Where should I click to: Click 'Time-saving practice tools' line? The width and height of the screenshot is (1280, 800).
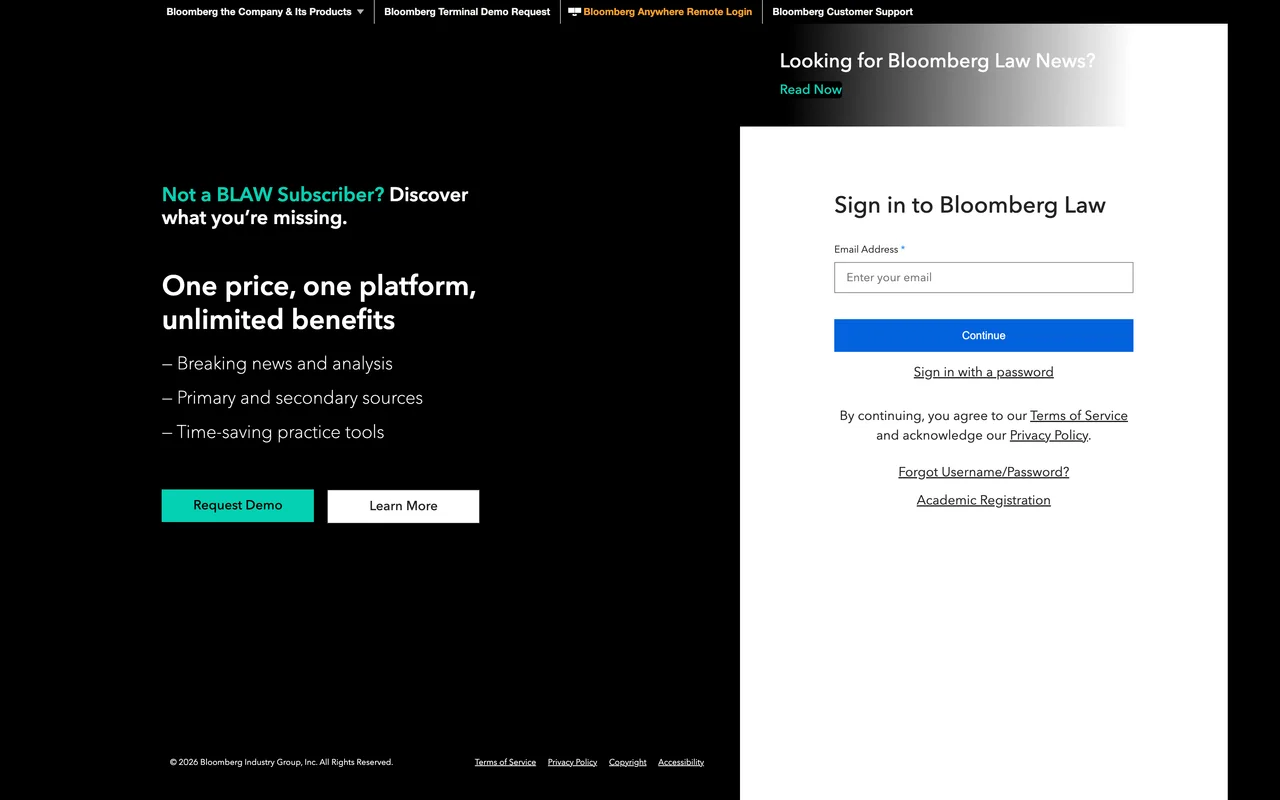point(273,432)
